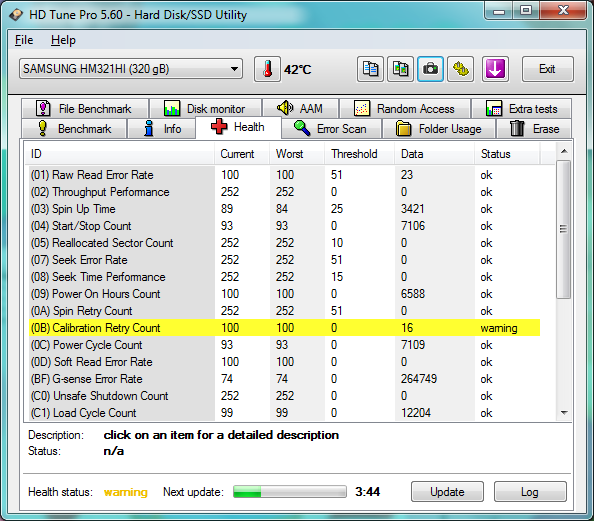The height and width of the screenshot is (521, 594).
Task: Click the scroll up arrow of the list
Action: pos(564,151)
